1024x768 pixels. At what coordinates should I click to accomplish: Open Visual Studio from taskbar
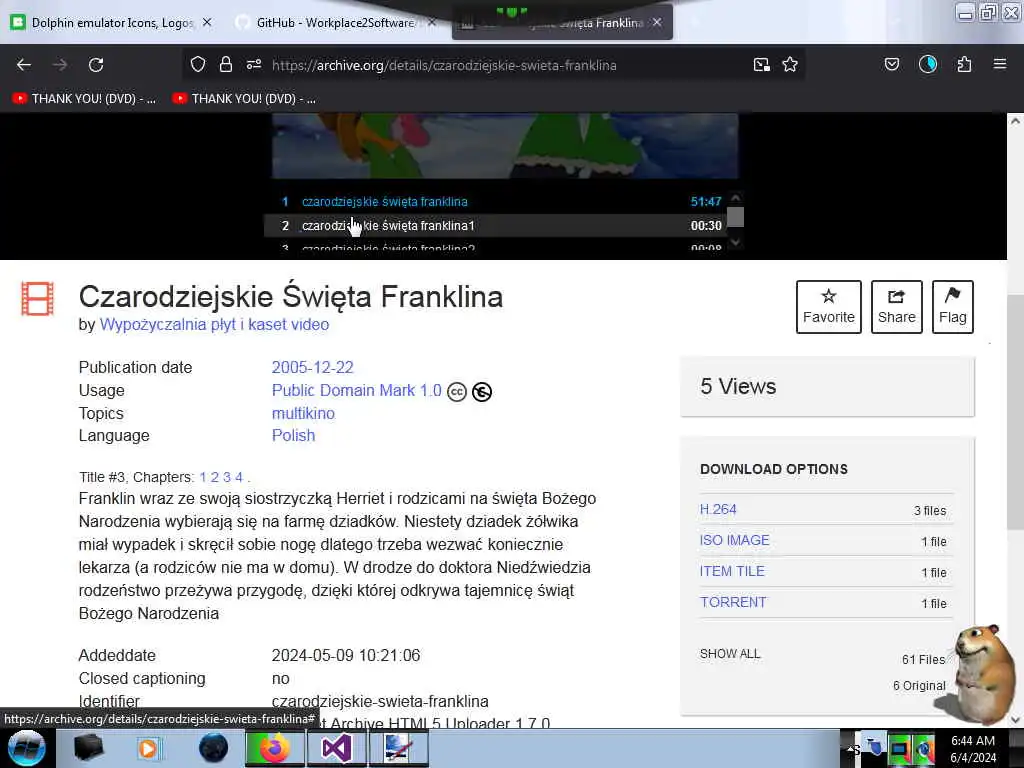point(336,748)
